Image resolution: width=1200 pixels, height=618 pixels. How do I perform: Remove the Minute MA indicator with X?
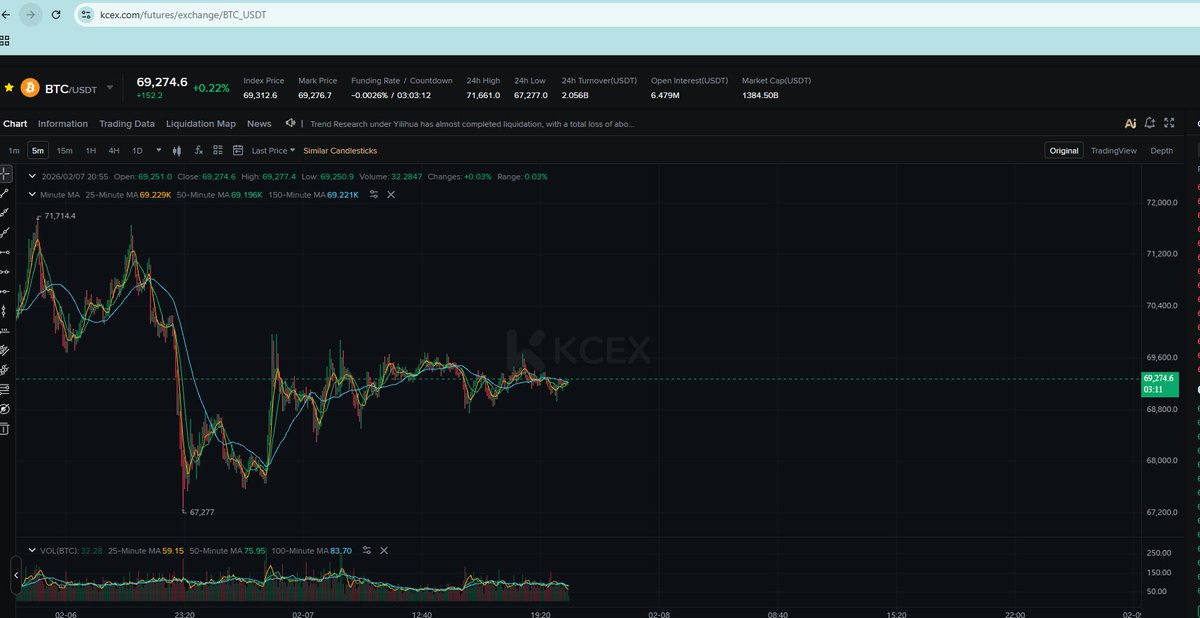click(391, 194)
